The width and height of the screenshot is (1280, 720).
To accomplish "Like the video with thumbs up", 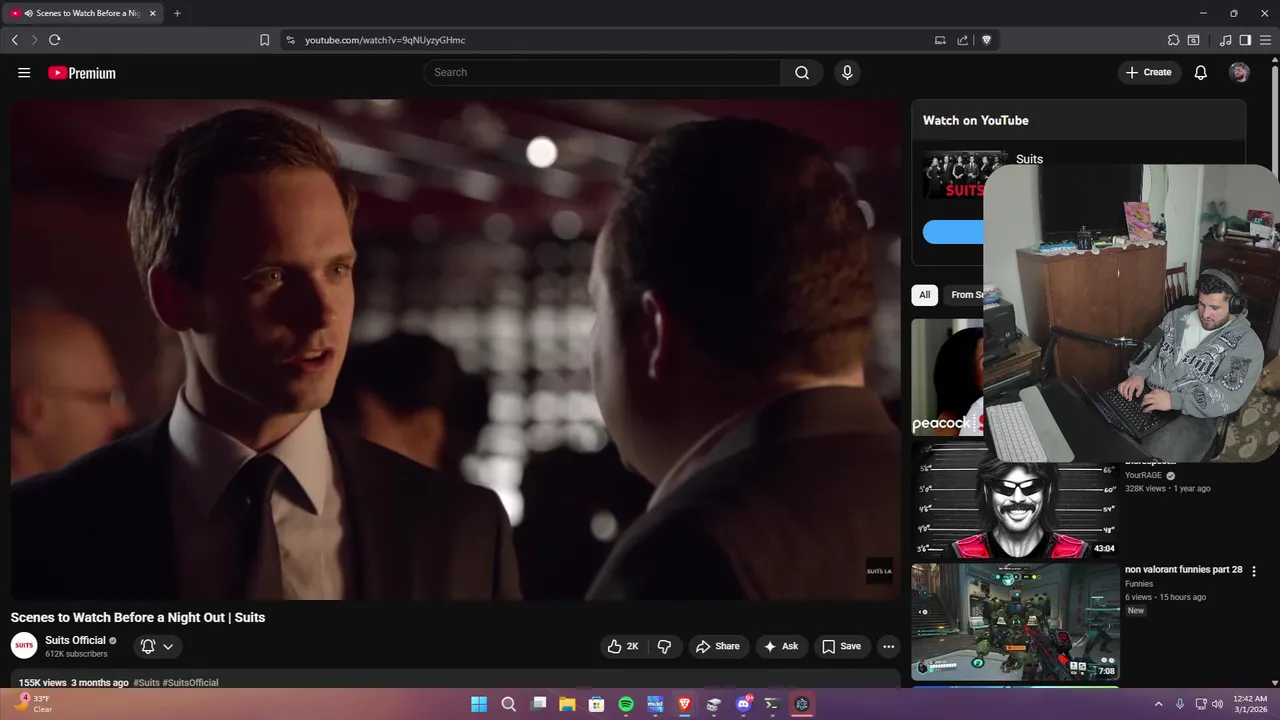I will click(622, 646).
